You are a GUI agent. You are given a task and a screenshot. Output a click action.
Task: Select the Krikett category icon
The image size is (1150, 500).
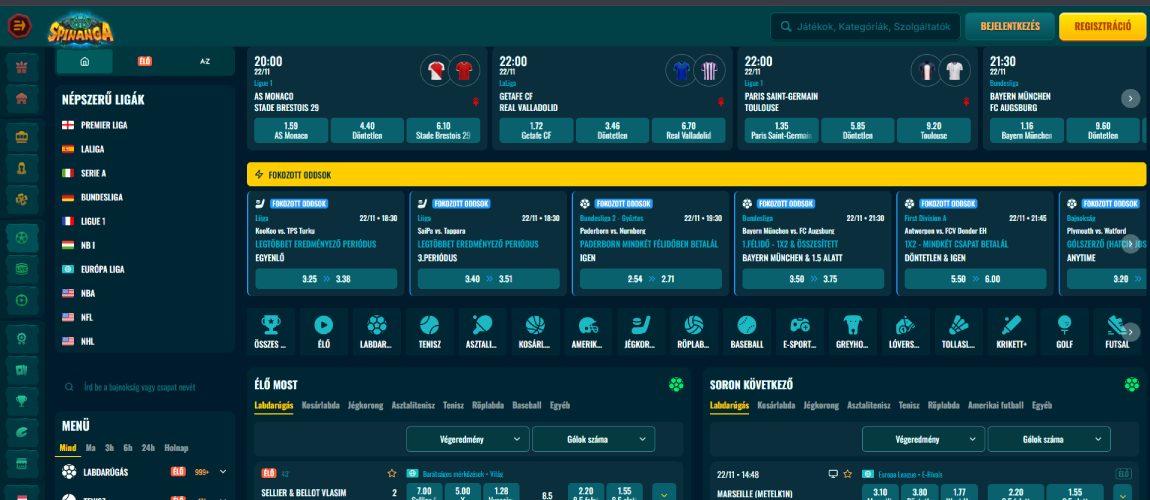click(1011, 331)
